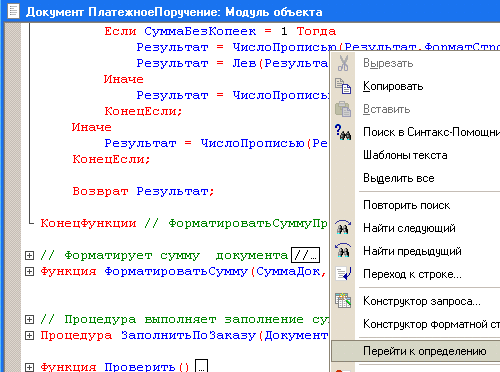Click the document icon in the title bar
This screenshot has width=500, height=372.
(x=13, y=11)
